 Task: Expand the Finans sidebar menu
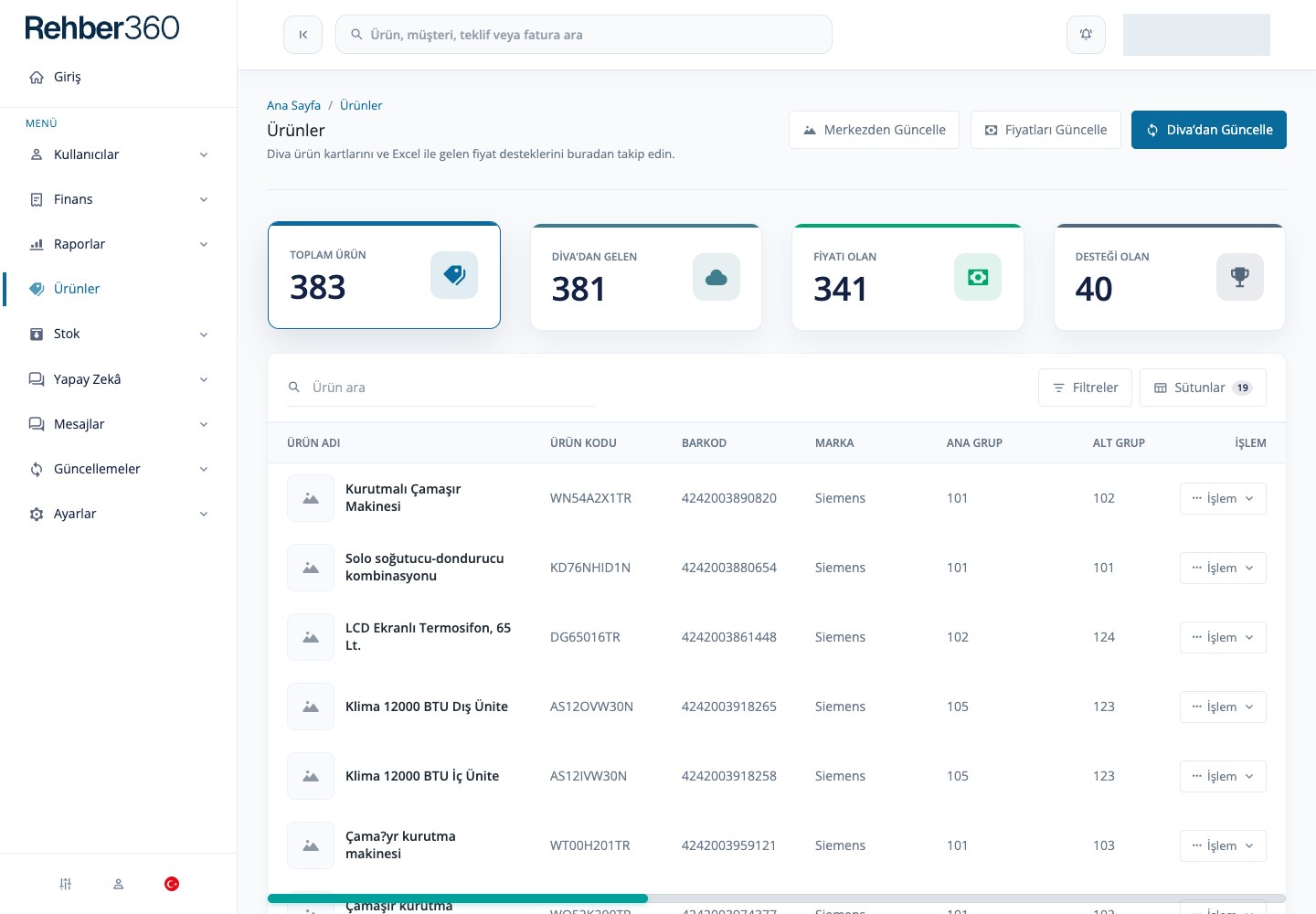(x=118, y=199)
